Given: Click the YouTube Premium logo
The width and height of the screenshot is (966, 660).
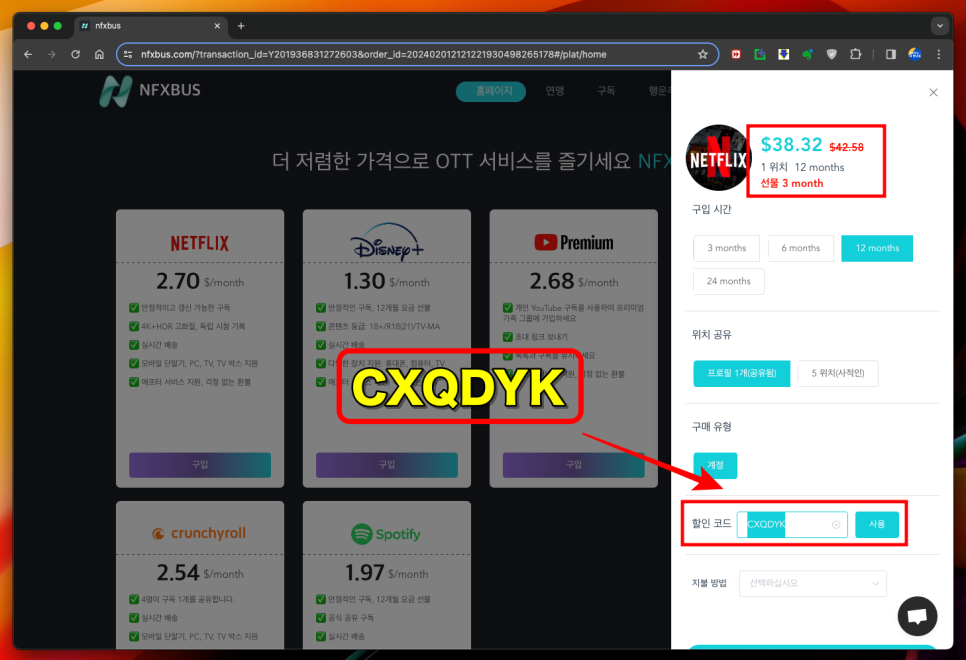Looking at the screenshot, I should point(574,243).
